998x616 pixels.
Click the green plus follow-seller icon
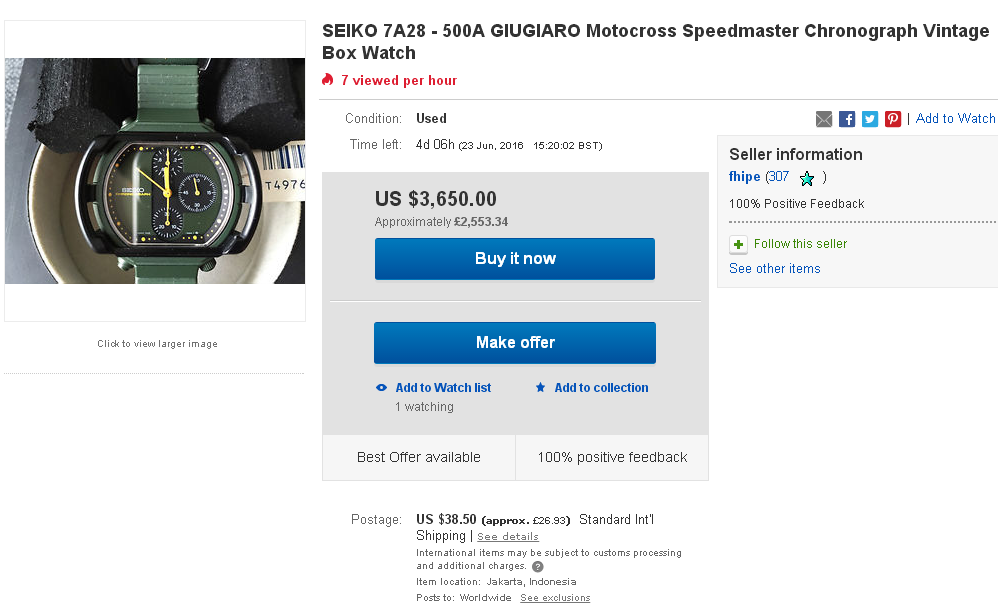(738, 244)
